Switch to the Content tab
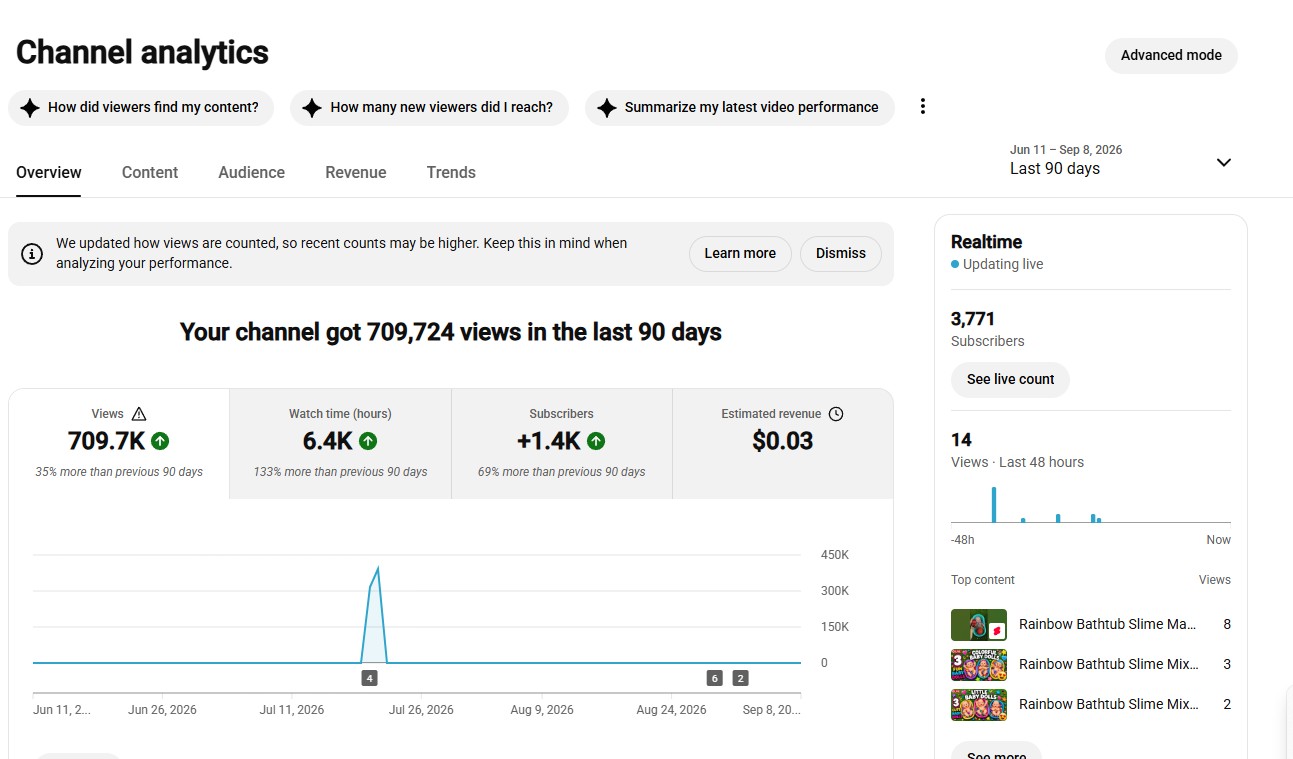 (x=150, y=172)
